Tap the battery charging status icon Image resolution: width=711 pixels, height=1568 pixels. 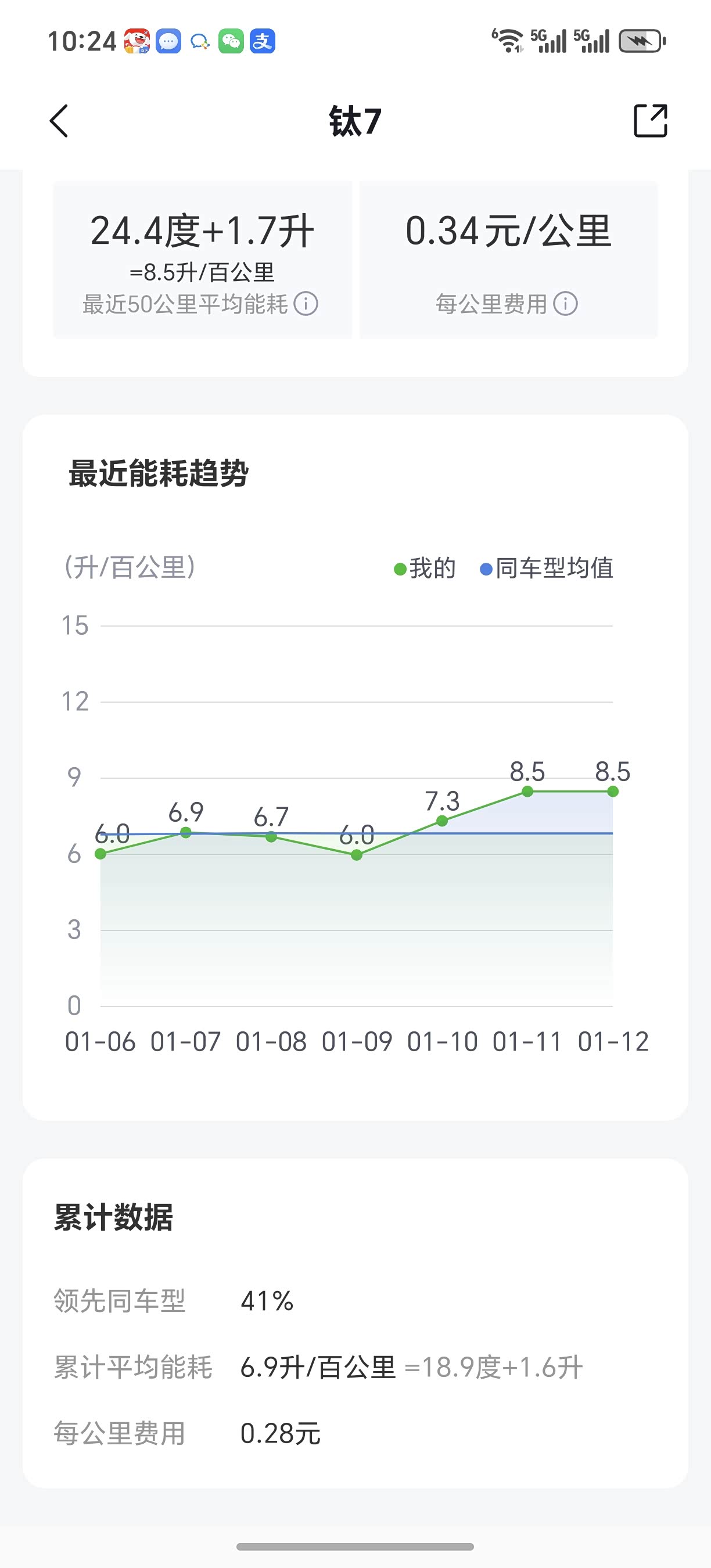642,41
